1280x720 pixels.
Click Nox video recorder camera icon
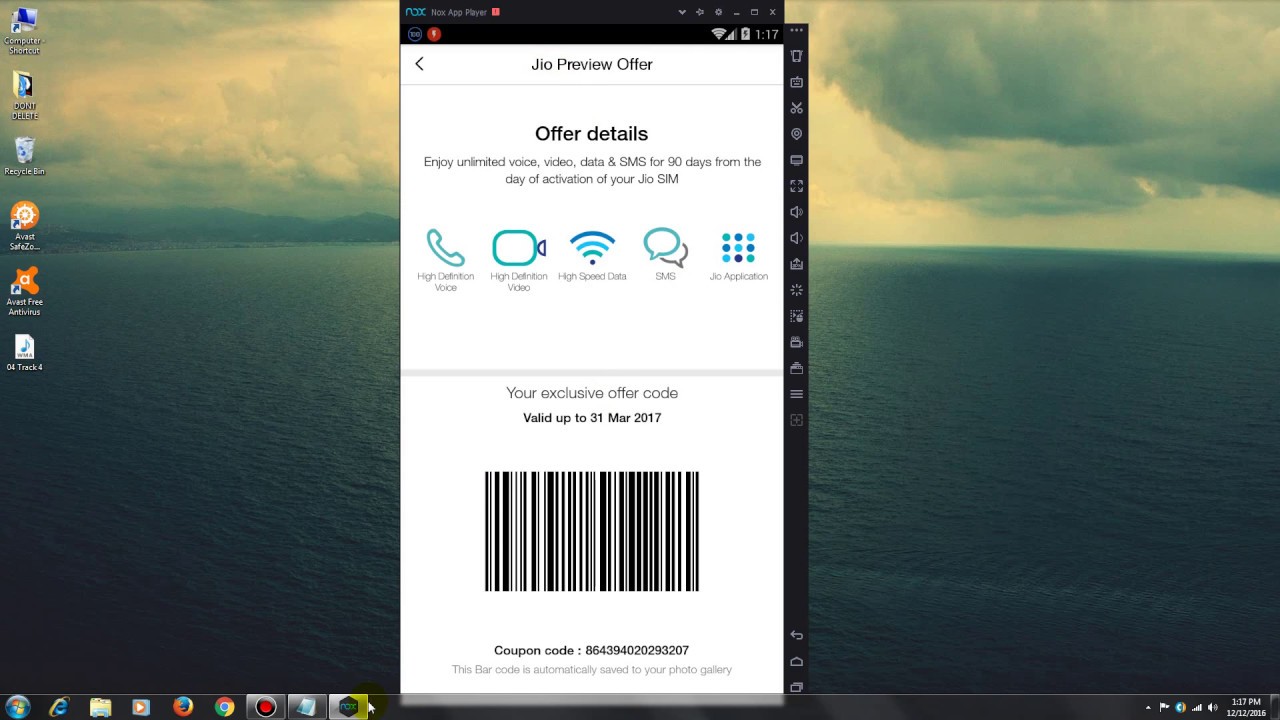796,342
